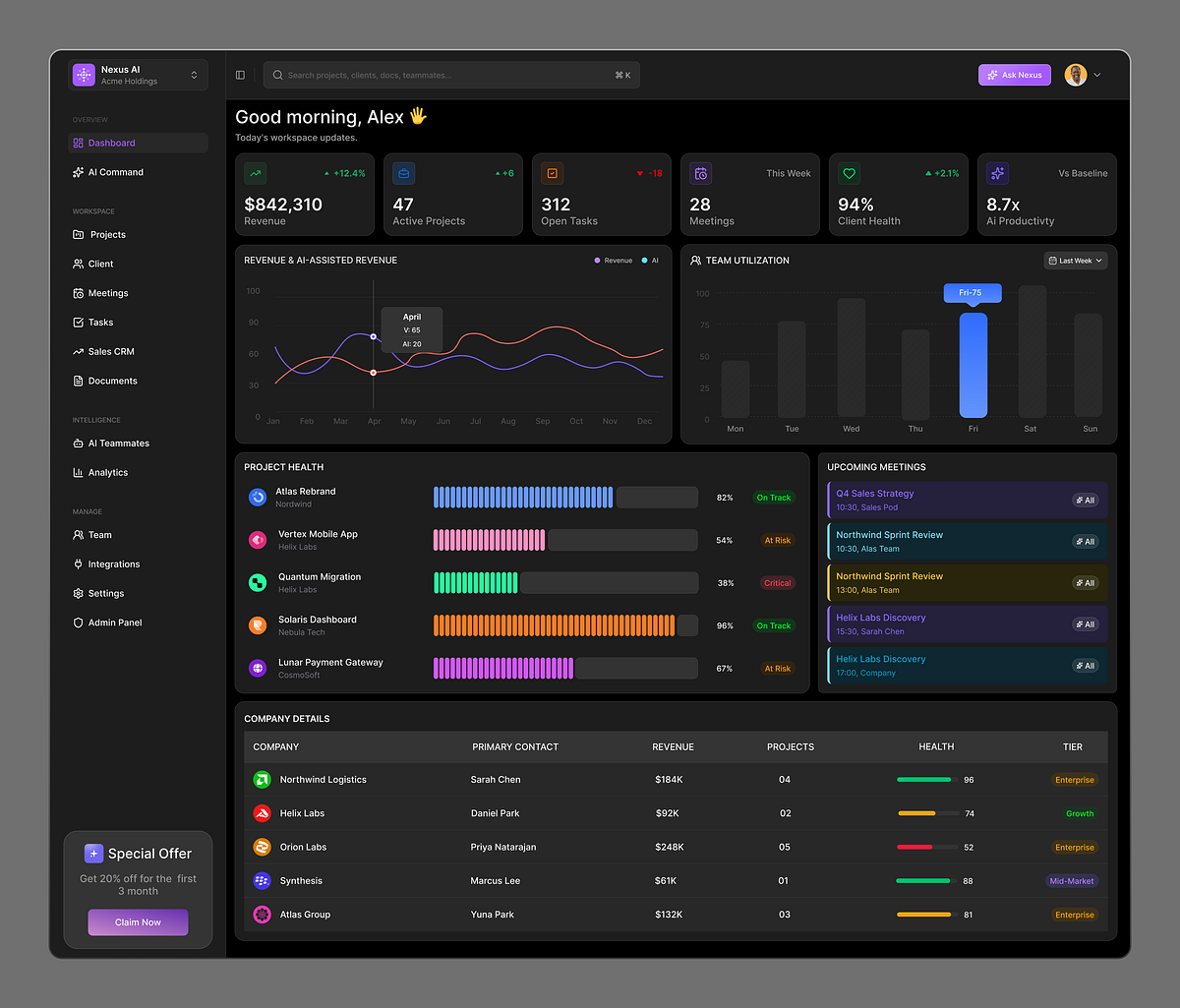Click the Atlas Group company logo

click(262, 915)
